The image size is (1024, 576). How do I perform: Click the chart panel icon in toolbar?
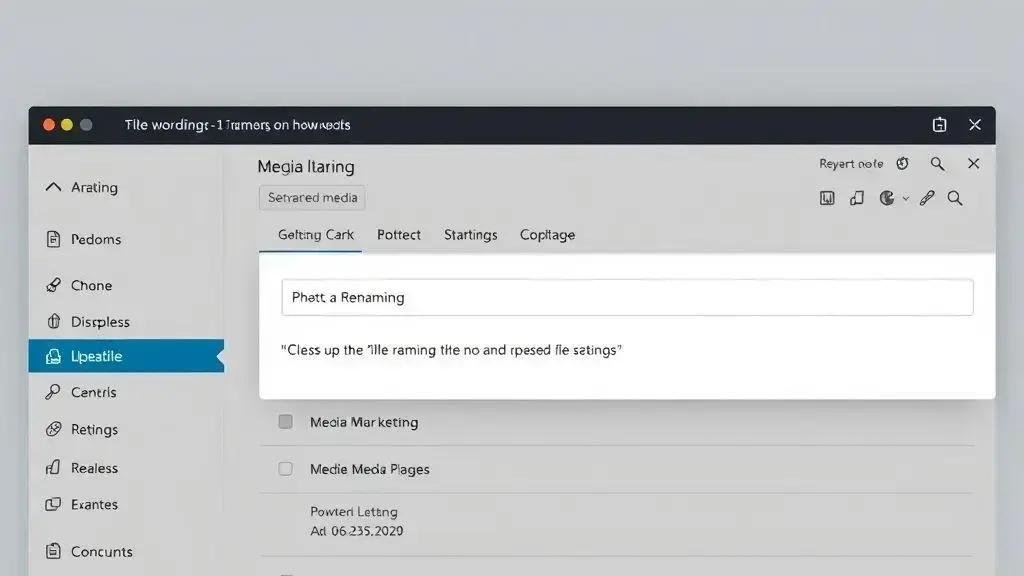(827, 198)
